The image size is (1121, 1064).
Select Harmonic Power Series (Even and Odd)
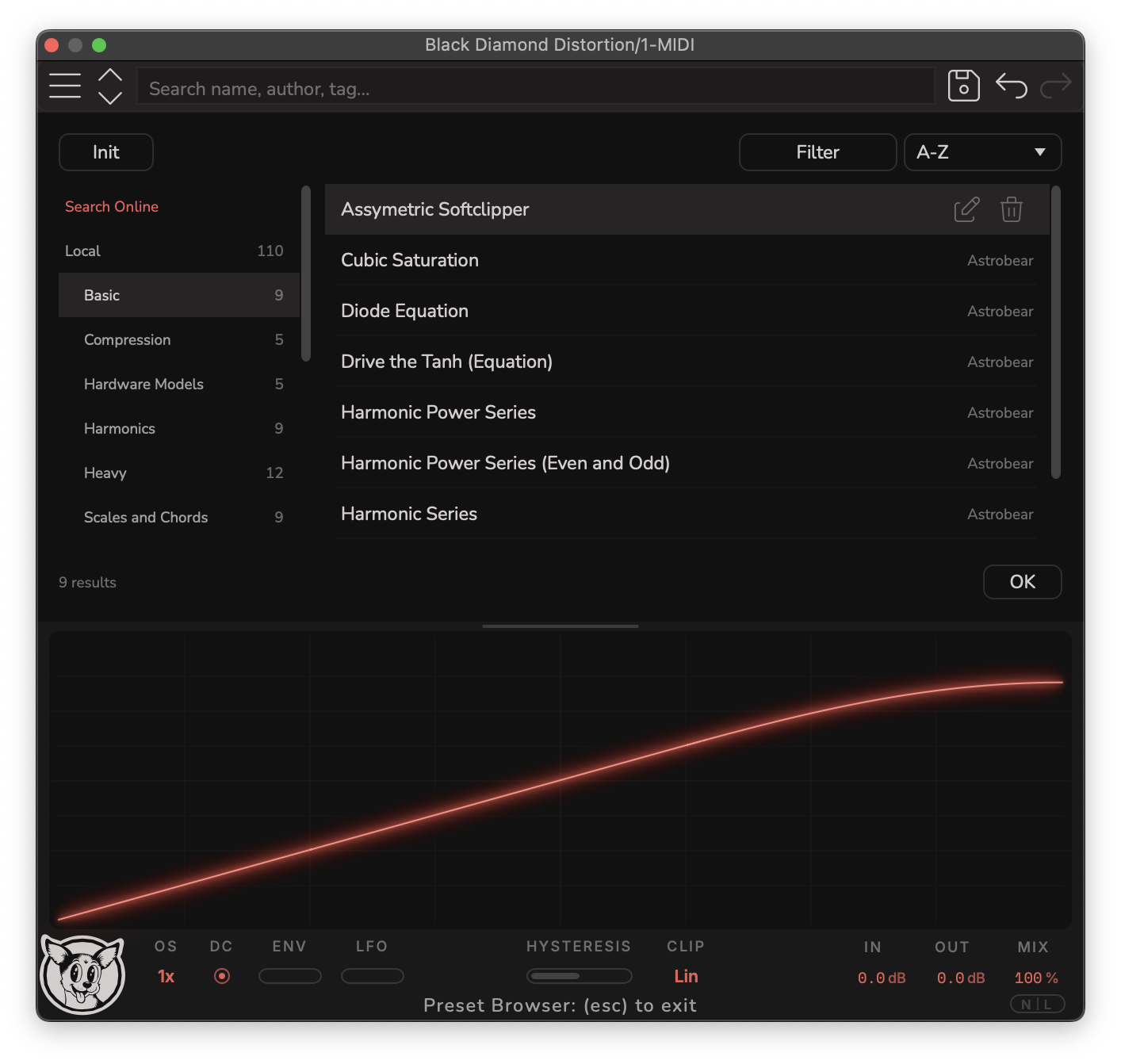[687, 463]
